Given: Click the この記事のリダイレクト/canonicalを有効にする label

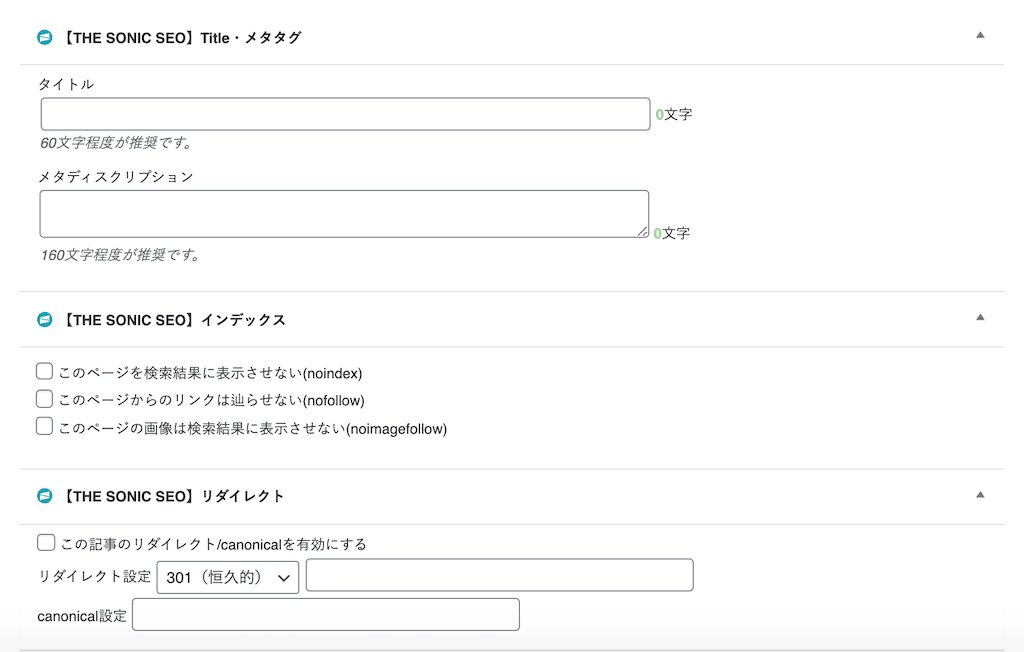Looking at the screenshot, I should click(x=214, y=544).
